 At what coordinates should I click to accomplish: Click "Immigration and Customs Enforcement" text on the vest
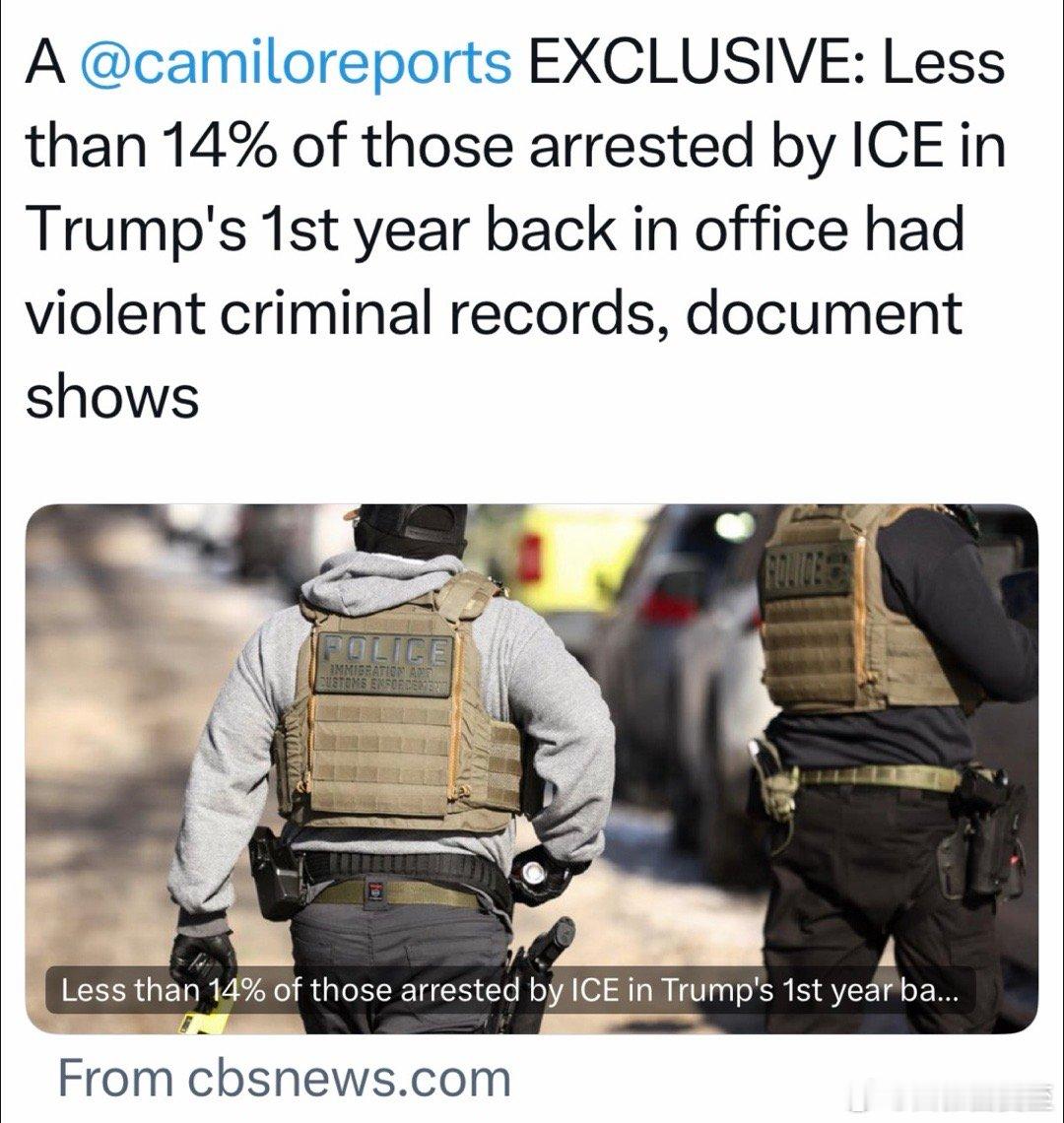pos(384,679)
